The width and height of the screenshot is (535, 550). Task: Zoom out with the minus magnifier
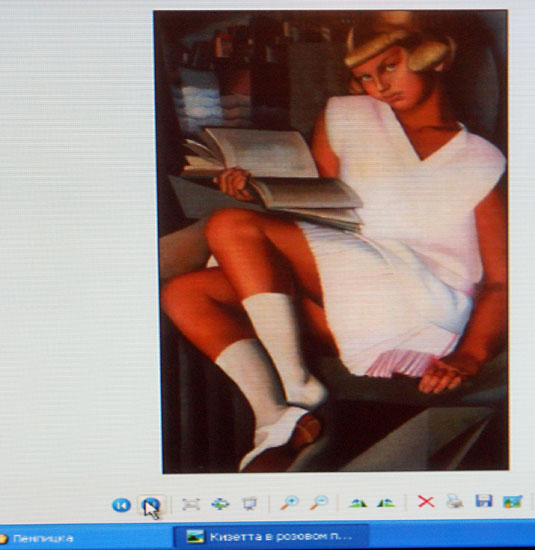point(319,502)
